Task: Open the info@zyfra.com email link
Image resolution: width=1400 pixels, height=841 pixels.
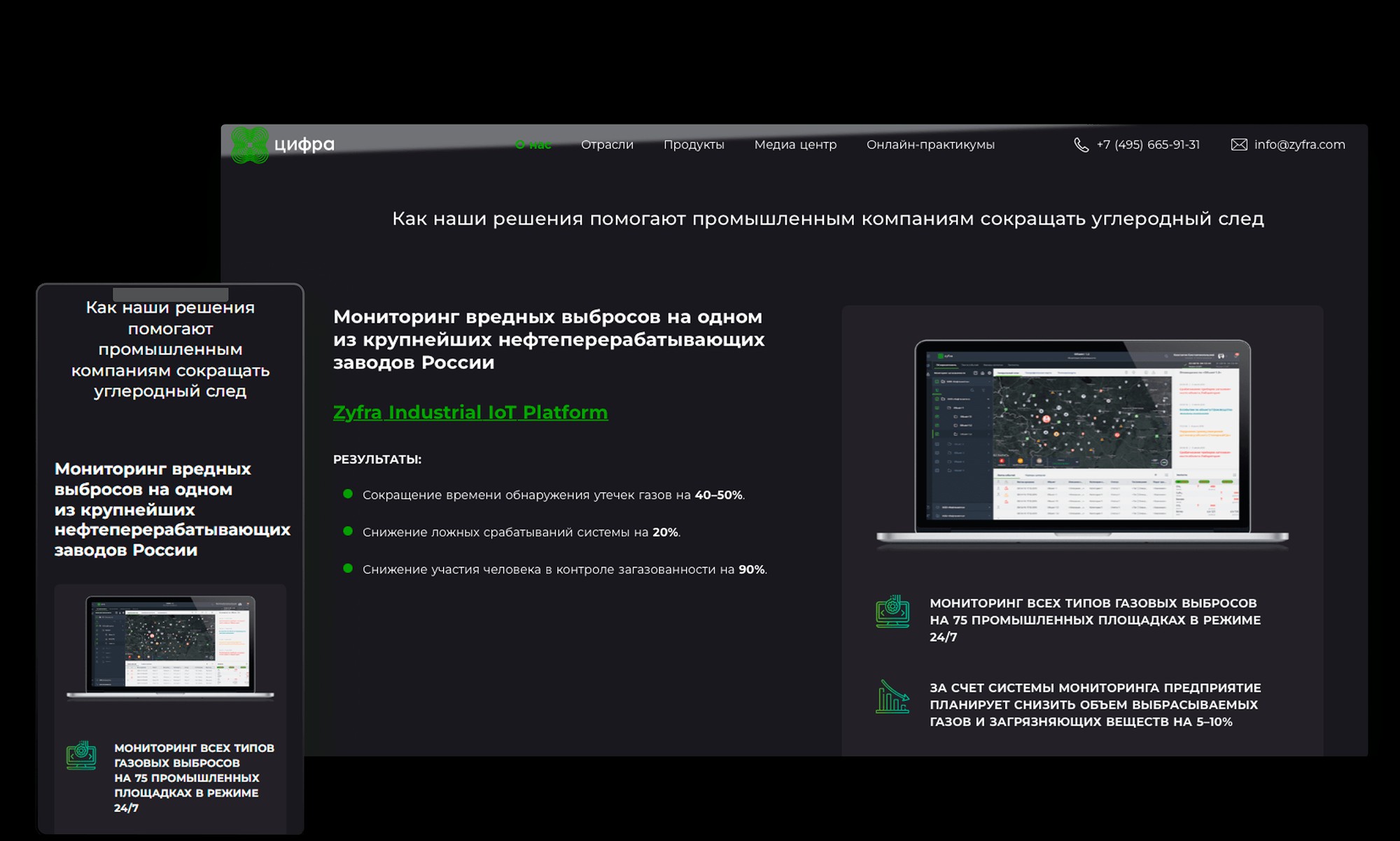Action: point(1299,145)
